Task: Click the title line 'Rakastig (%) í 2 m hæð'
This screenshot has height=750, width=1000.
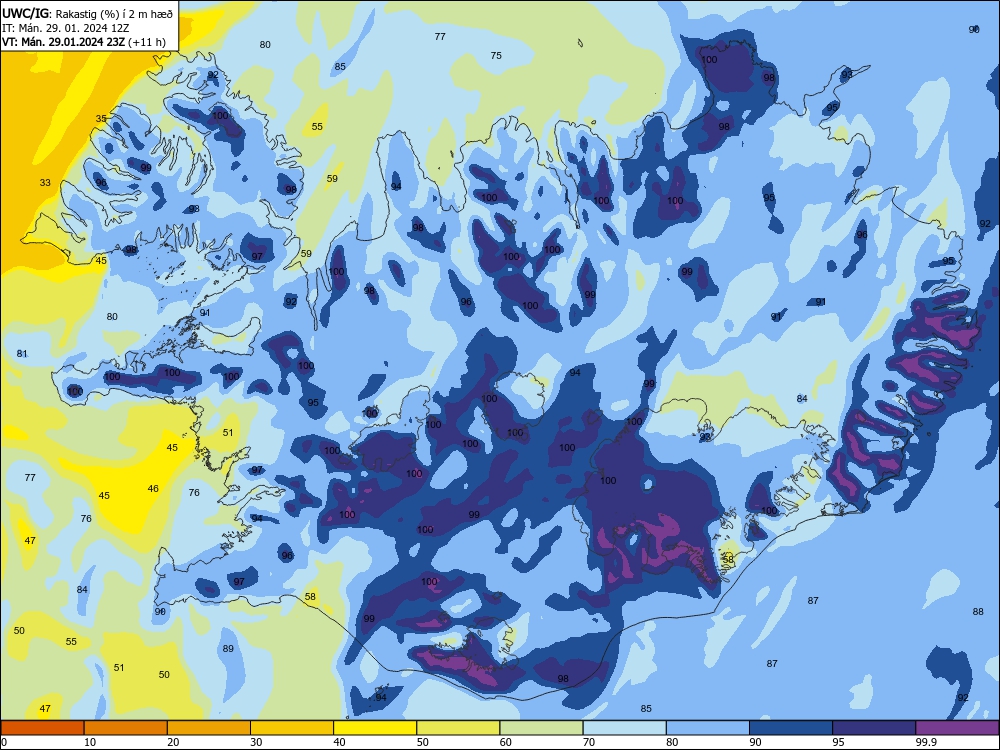Action: coord(114,14)
